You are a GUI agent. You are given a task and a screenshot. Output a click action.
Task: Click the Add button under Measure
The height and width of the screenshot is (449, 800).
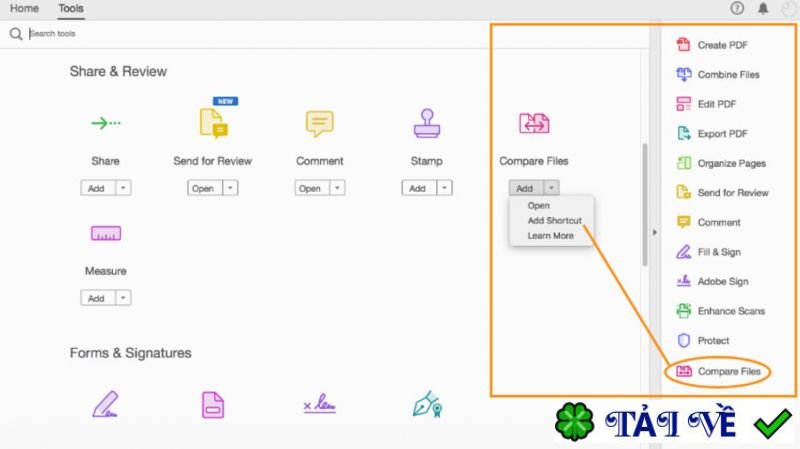(x=98, y=297)
